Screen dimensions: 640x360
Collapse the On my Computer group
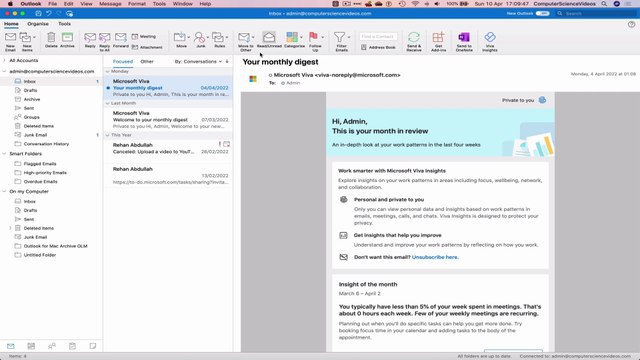click(x=4, y=191)
